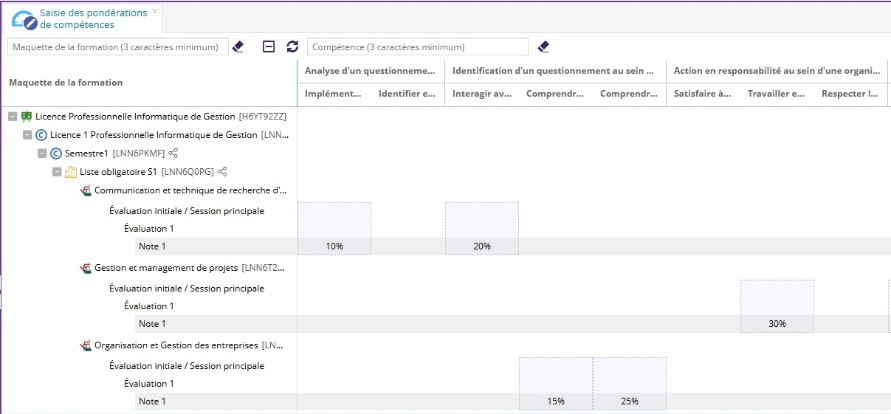
Task: Click the refresh arrows icon in toolbar
Action: (x=292, y=47)
